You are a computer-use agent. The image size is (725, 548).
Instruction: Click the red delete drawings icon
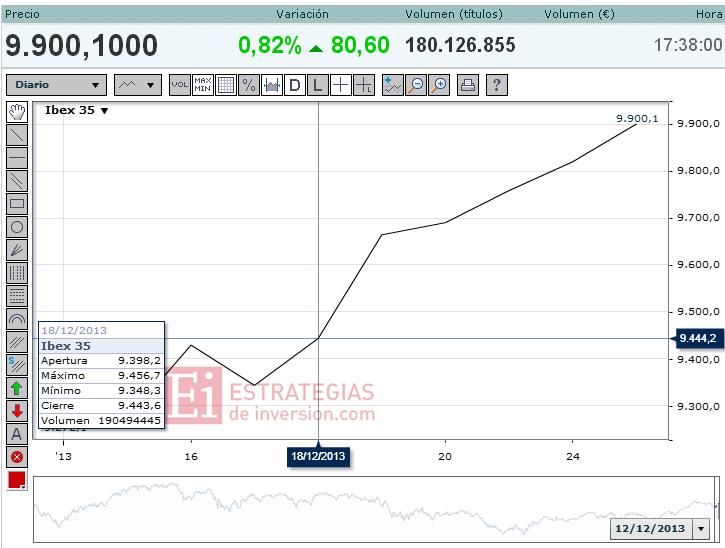point(17,457)
